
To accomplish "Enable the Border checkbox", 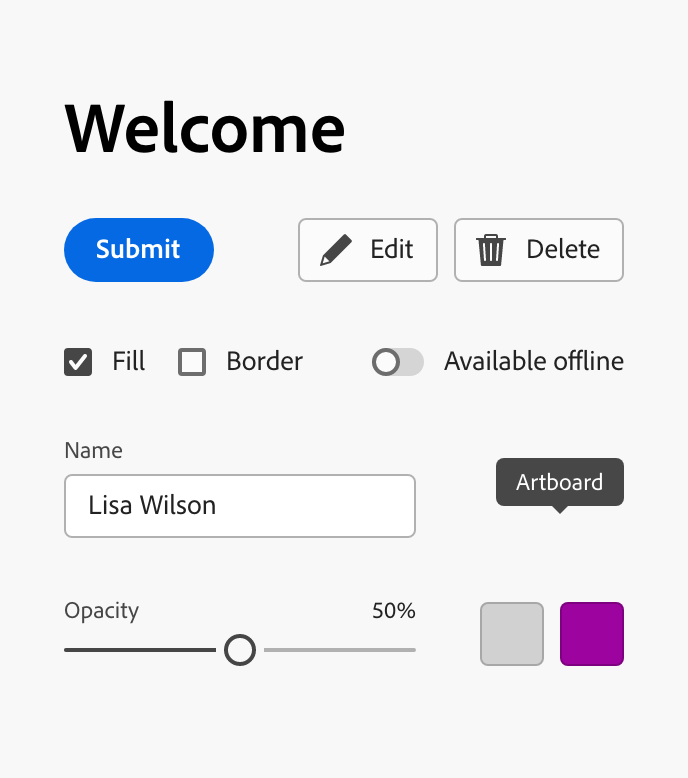I will pyautogui.click(x=192, y=362).
